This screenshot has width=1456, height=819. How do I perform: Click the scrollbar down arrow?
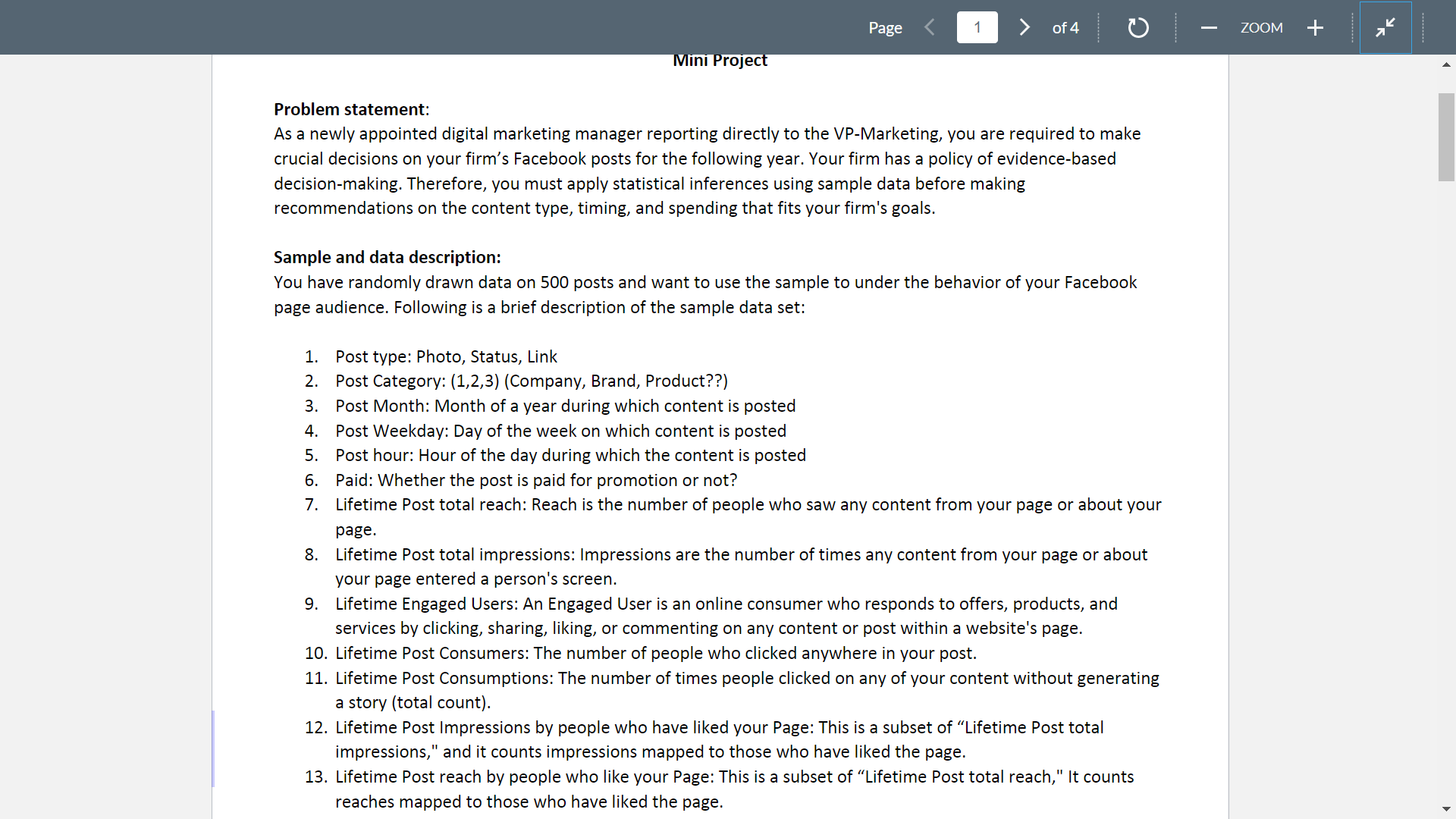tap(1447, 809)
